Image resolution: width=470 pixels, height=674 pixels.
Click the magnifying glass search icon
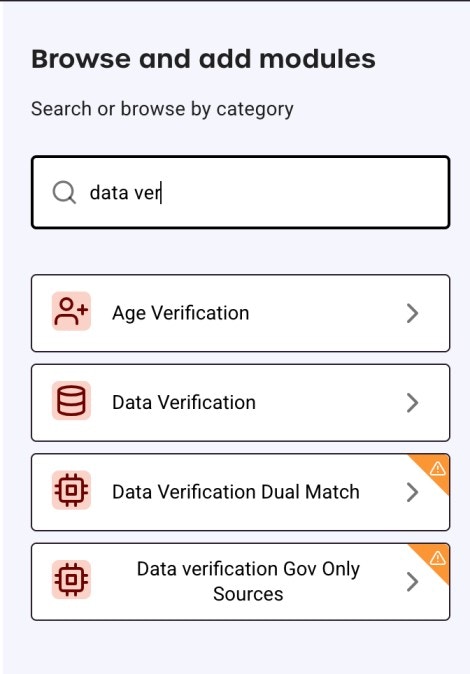tap(64, 192)
